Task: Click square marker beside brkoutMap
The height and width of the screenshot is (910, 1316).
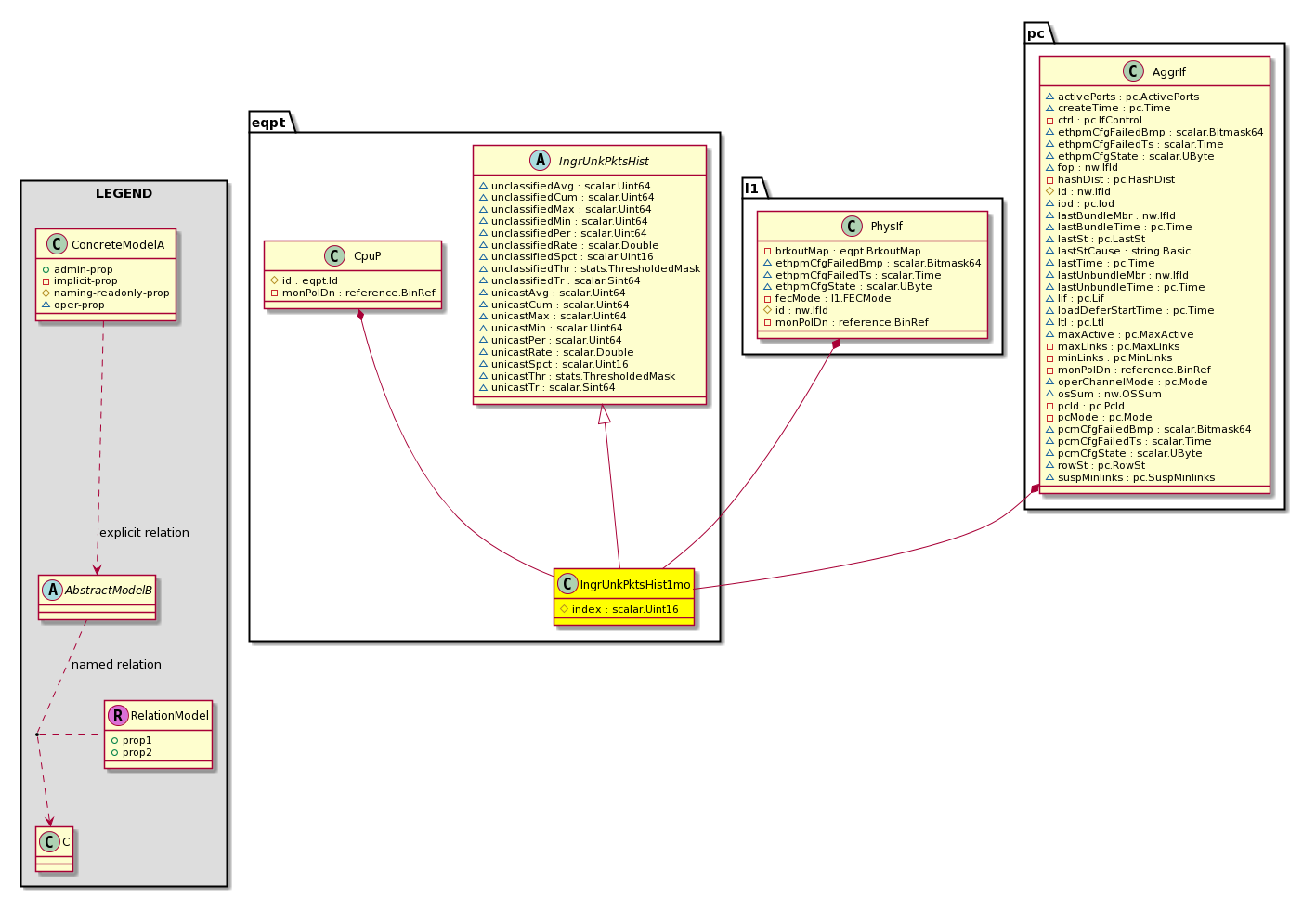Action: click(x=767, y=251)
